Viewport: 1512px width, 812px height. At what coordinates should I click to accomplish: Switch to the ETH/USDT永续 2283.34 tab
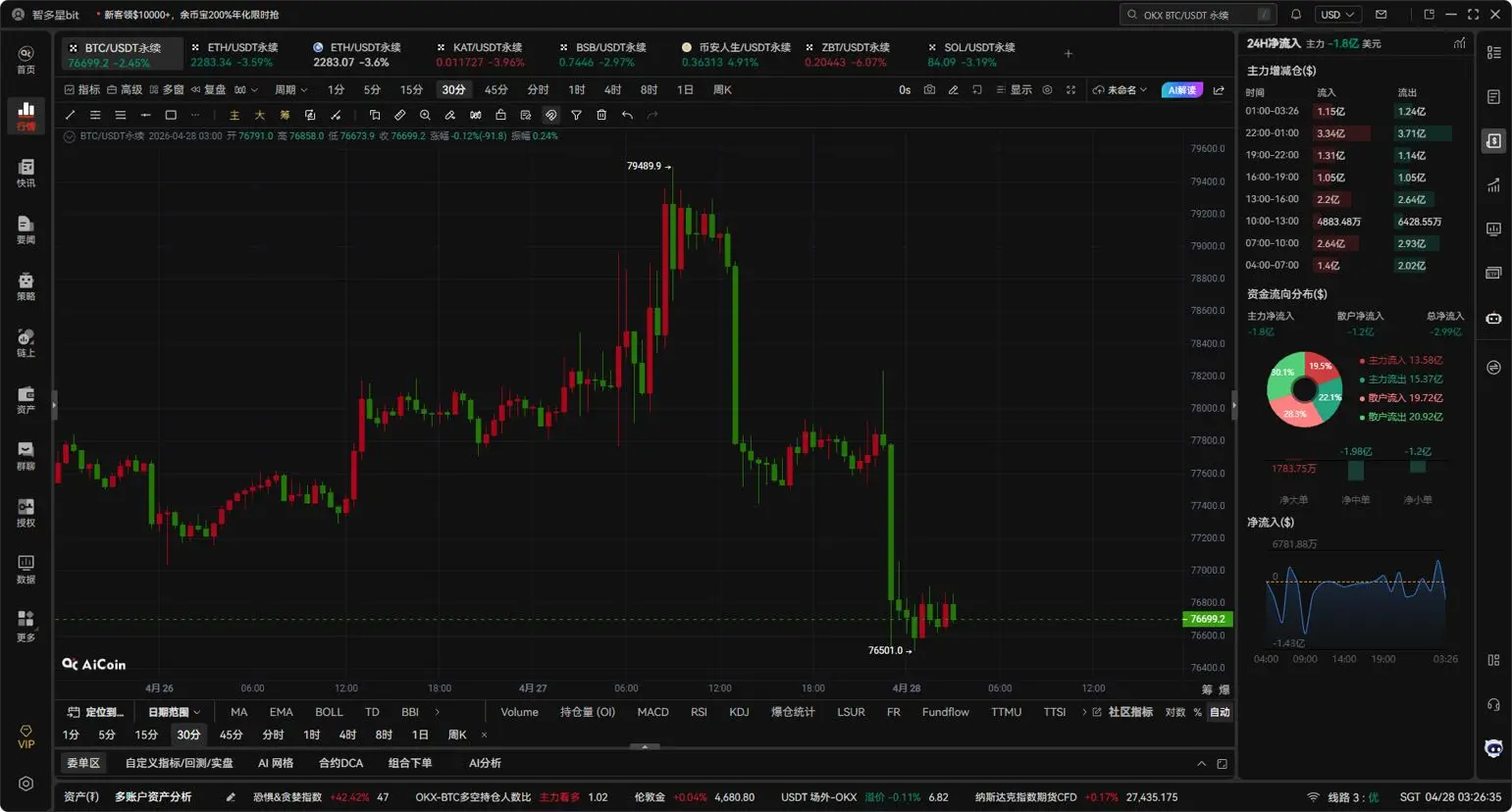coord(235,54)
